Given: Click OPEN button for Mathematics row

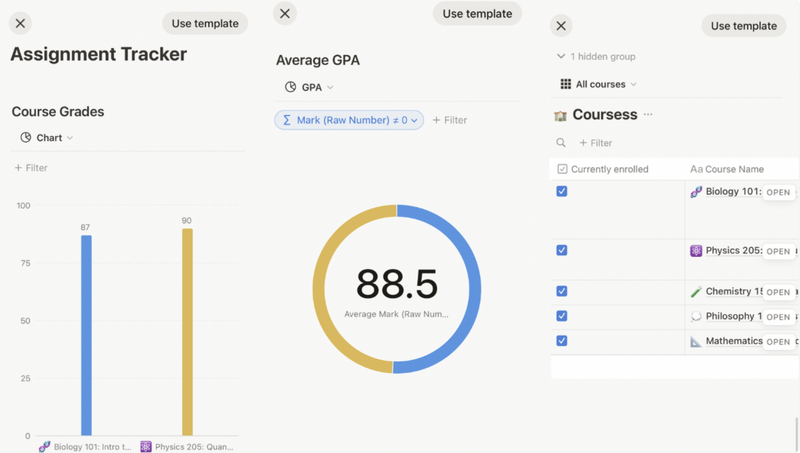Looking at the screenshot, I should click(x=778, y=341).
